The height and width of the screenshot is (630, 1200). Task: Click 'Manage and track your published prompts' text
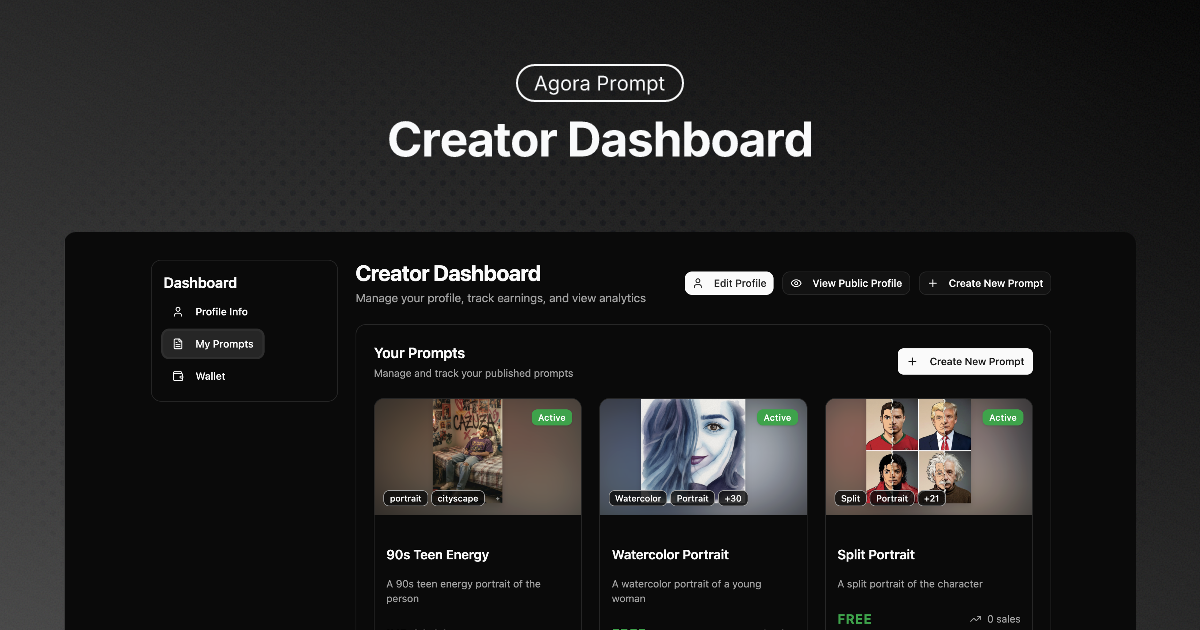(x=473, y=374)
